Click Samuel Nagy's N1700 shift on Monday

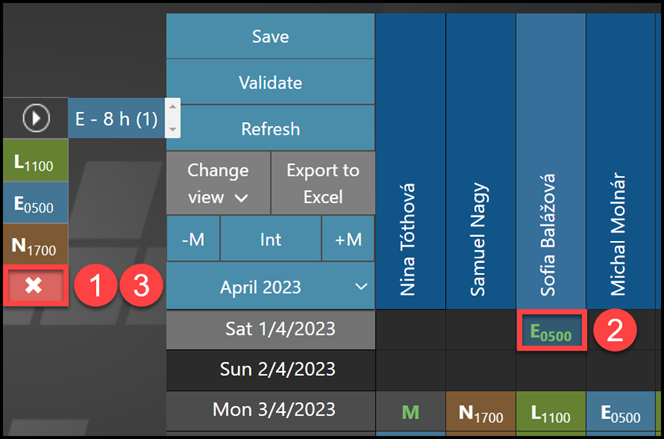480,411
